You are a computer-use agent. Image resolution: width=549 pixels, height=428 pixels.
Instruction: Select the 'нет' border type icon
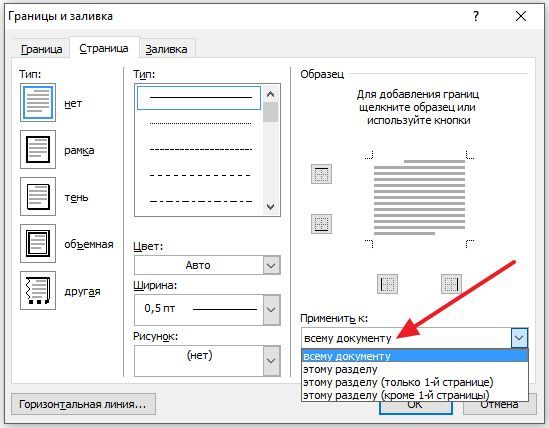38,103
